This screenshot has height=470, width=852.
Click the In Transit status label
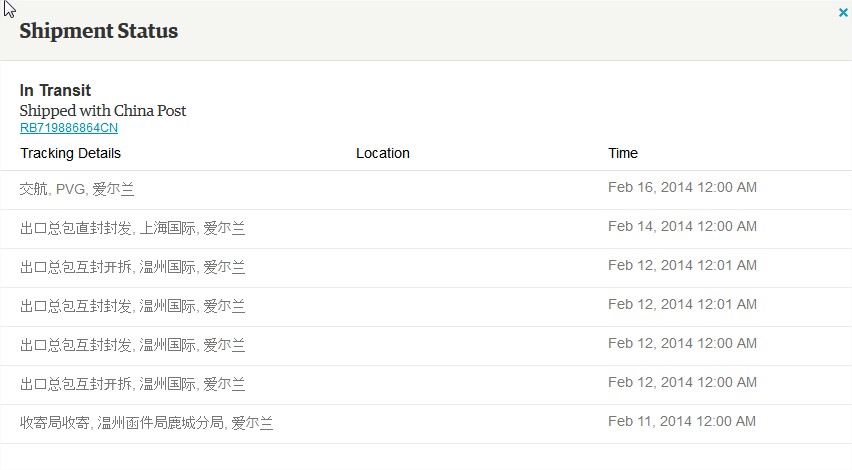(x=55, y=91)
